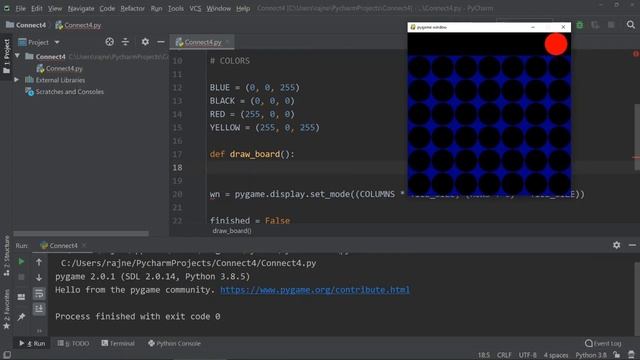Click the Project panel horizontal scrollbar
The image size is (640, 360).
coord(81,233)
